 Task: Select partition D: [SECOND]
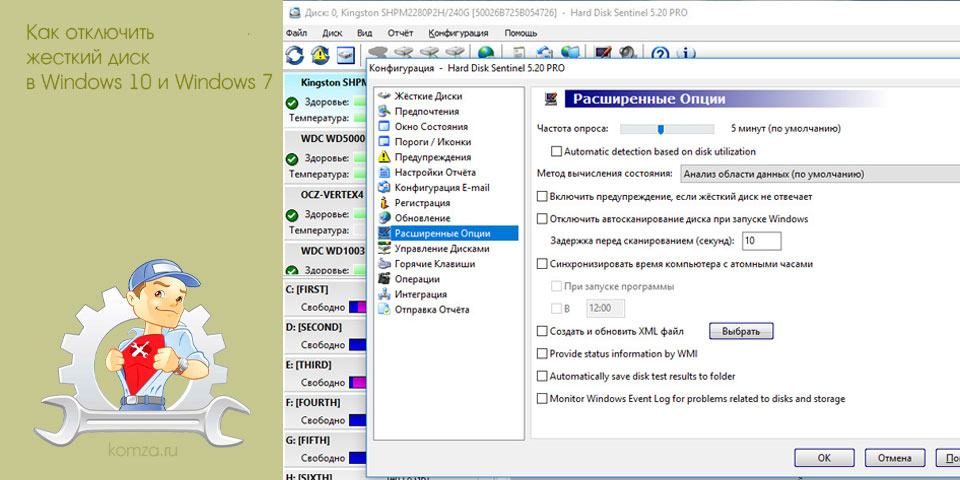point(313,327)
